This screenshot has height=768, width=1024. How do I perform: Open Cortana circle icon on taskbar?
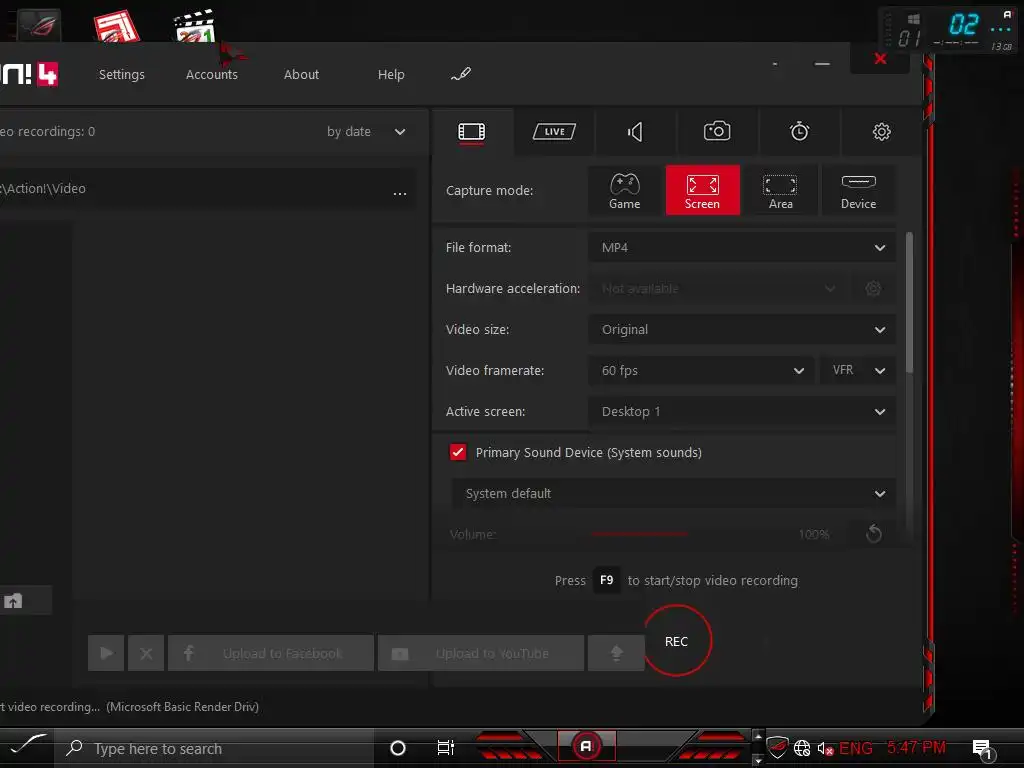[398, 748]
